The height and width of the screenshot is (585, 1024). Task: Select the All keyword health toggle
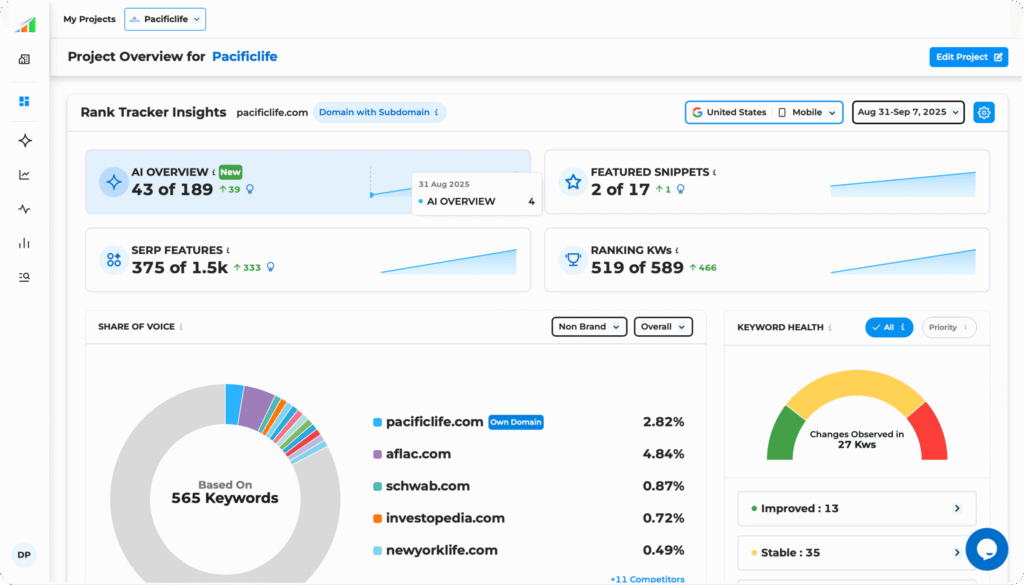coord(888,327)
